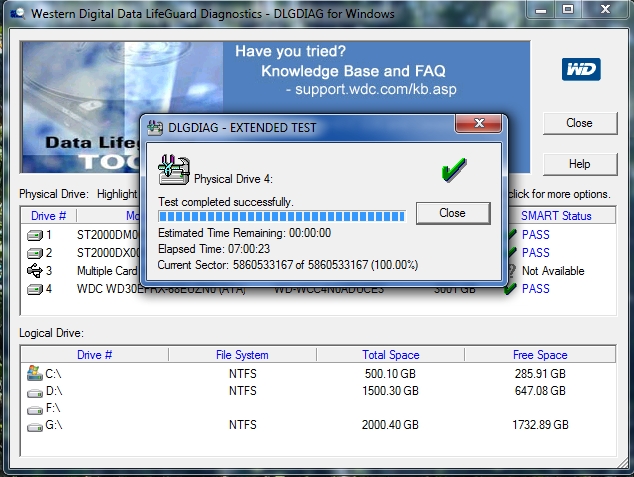Click the D:\ drive icon
634x477 pixels.
[35, 393]
